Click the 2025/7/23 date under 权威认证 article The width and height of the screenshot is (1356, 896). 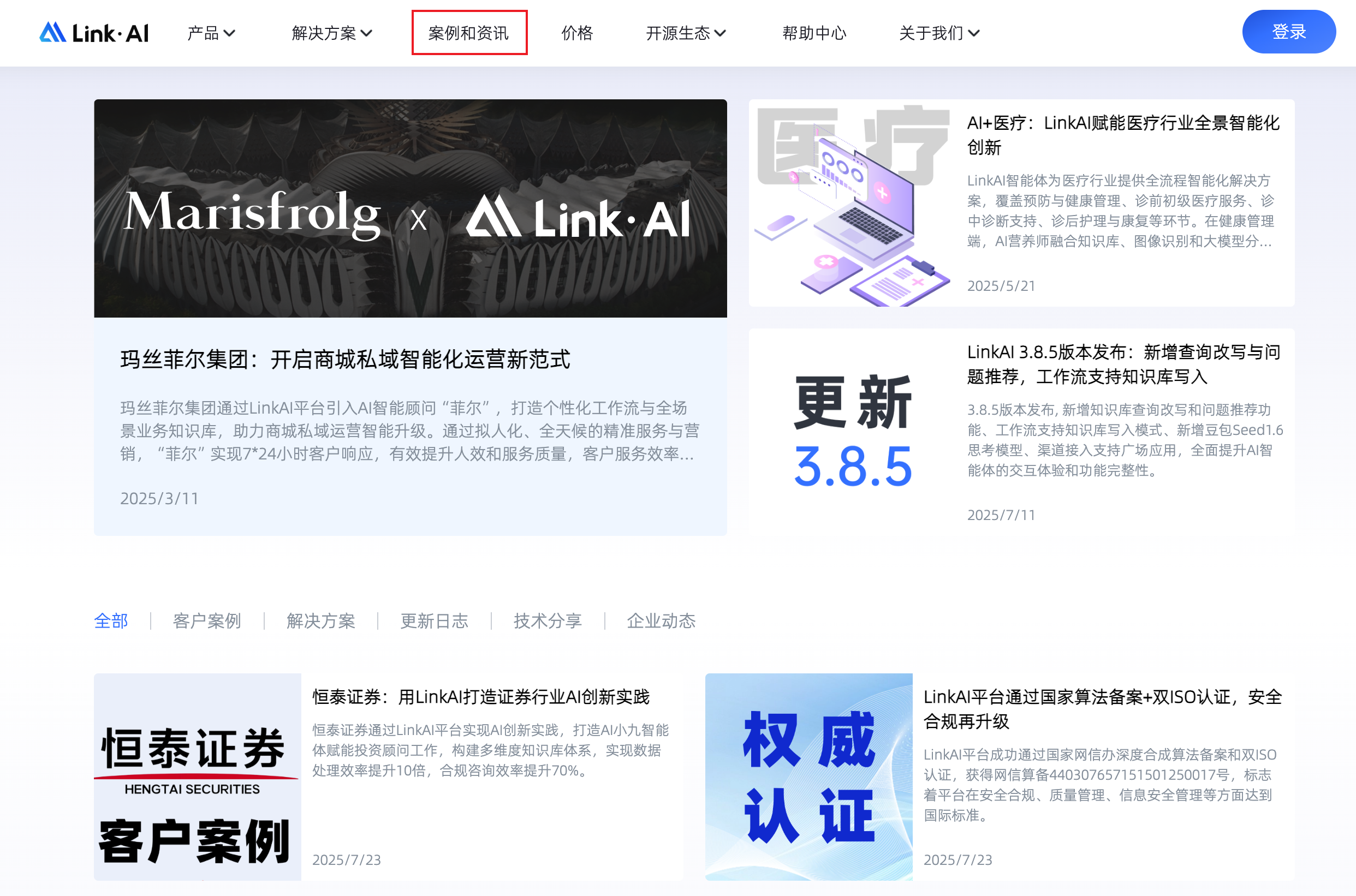(957, 860)
